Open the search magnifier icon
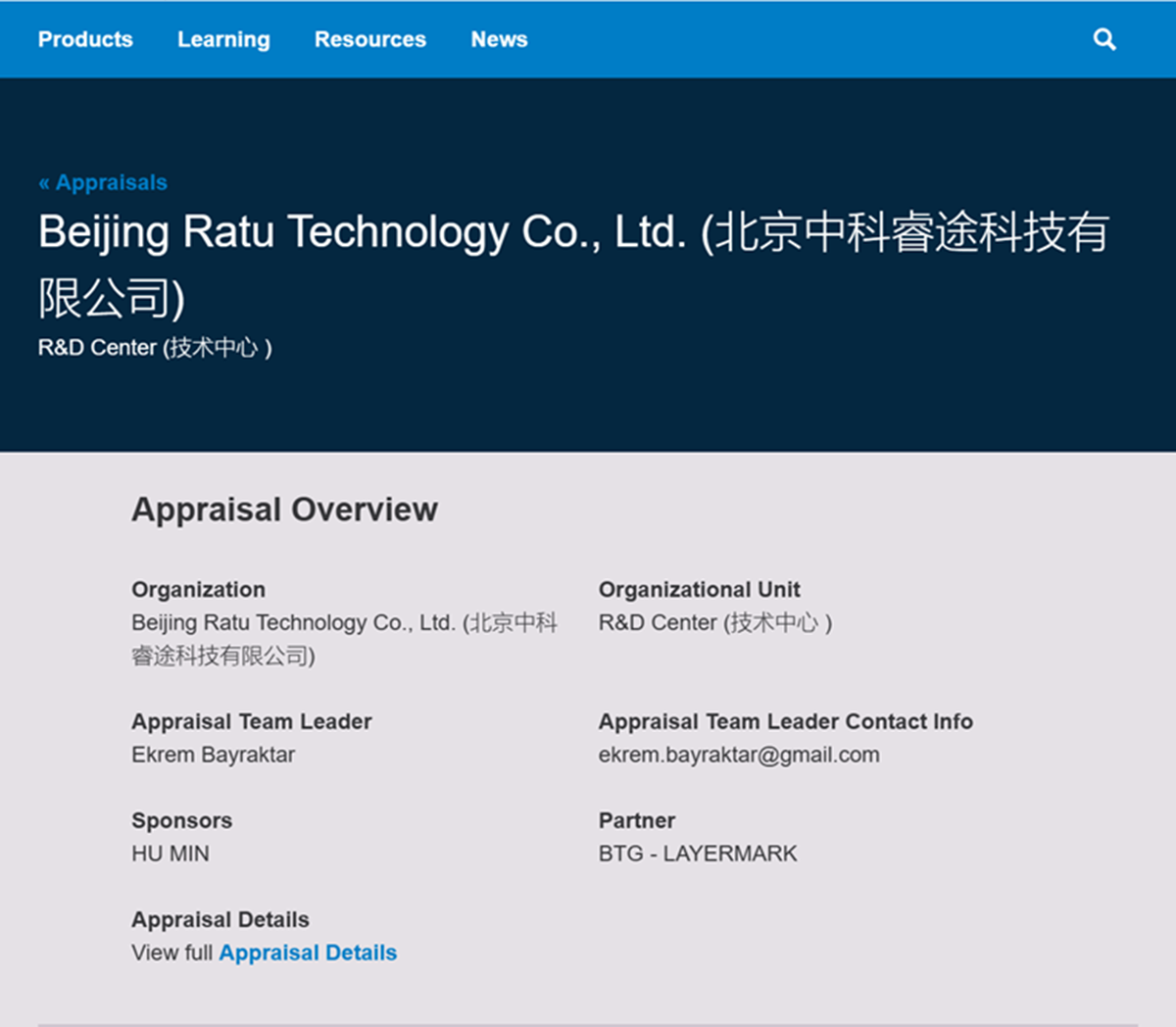The width and height of the screenshot is (1176, 1027). pyautogui.click(x=1104, y=39)
